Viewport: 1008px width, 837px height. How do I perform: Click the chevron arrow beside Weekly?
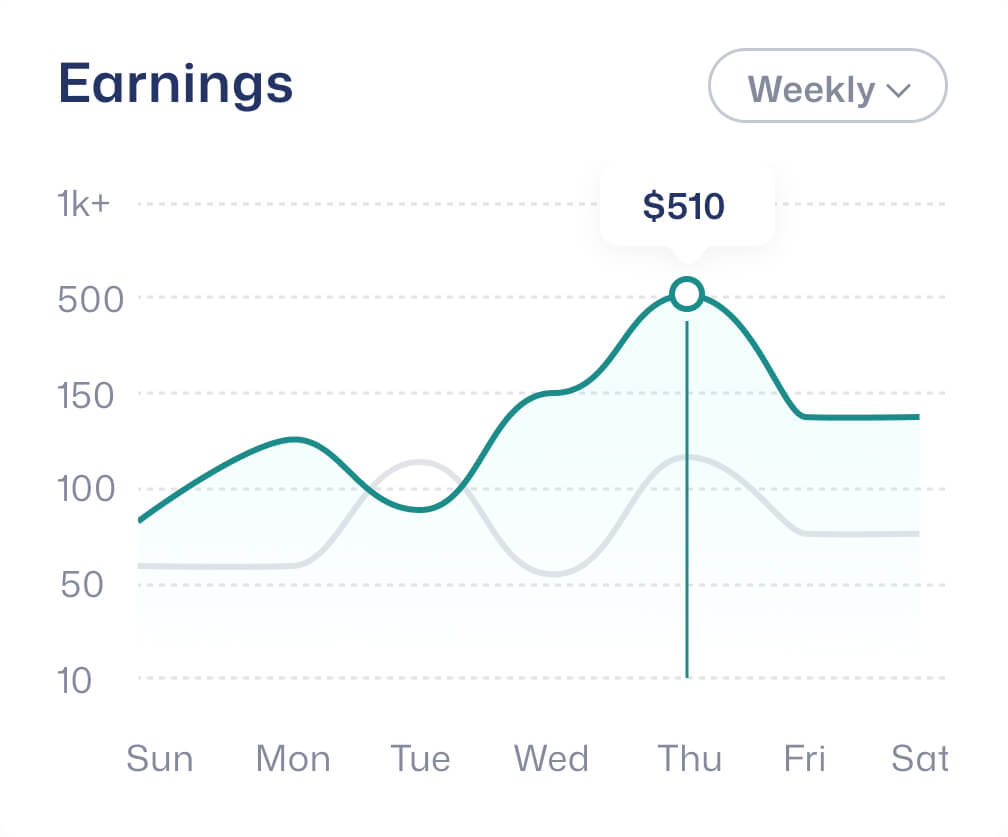[x=898, y=90]
